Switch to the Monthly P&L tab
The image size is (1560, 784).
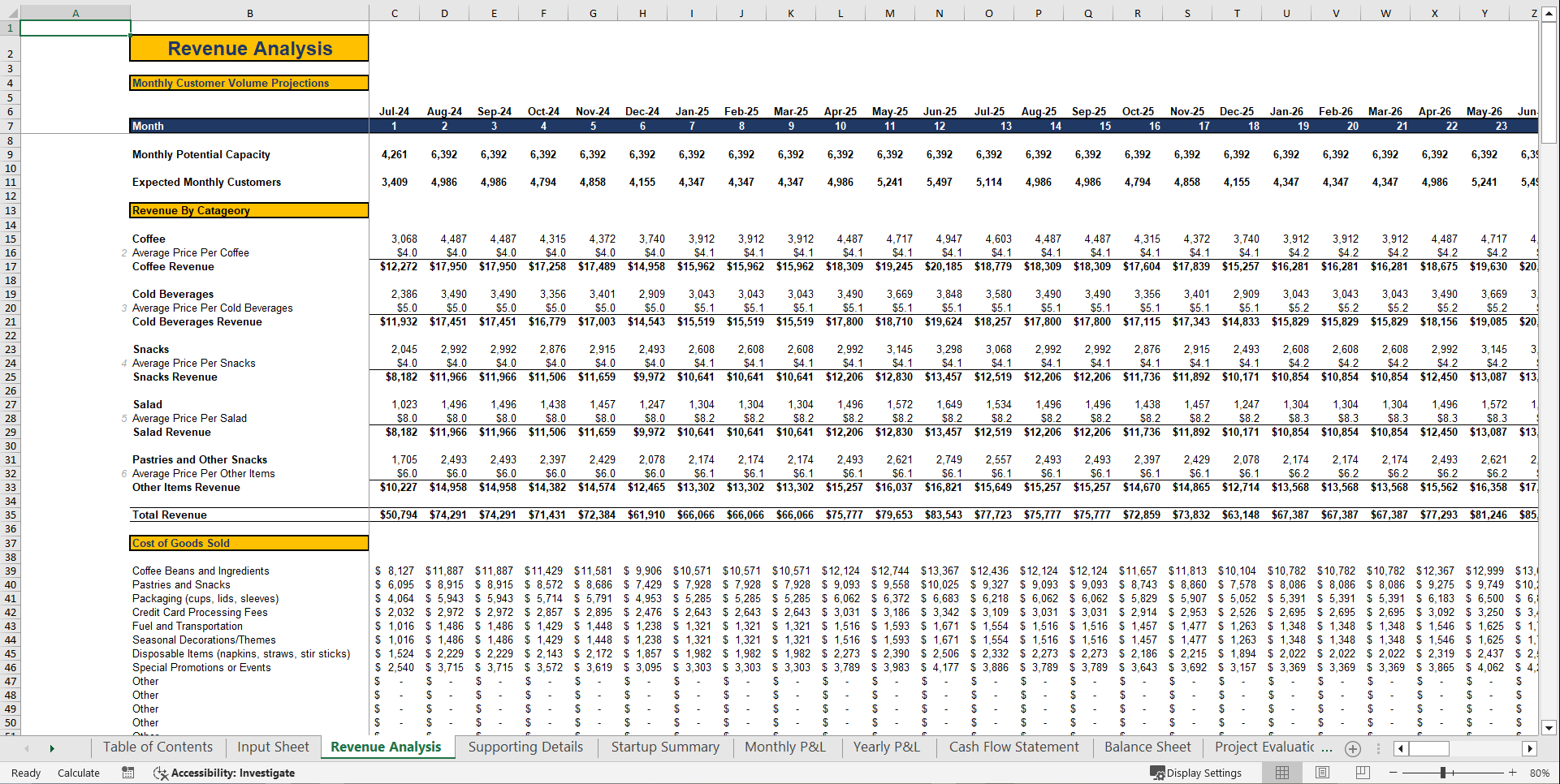(784, 747)
